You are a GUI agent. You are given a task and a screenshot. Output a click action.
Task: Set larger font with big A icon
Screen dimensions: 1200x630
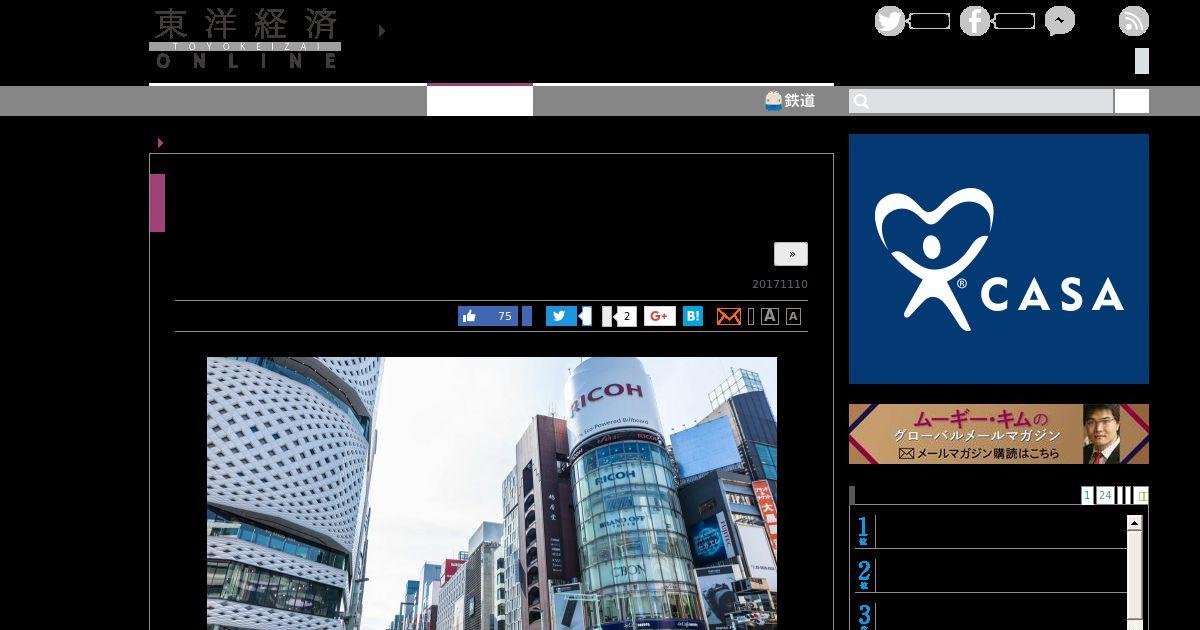770,316
